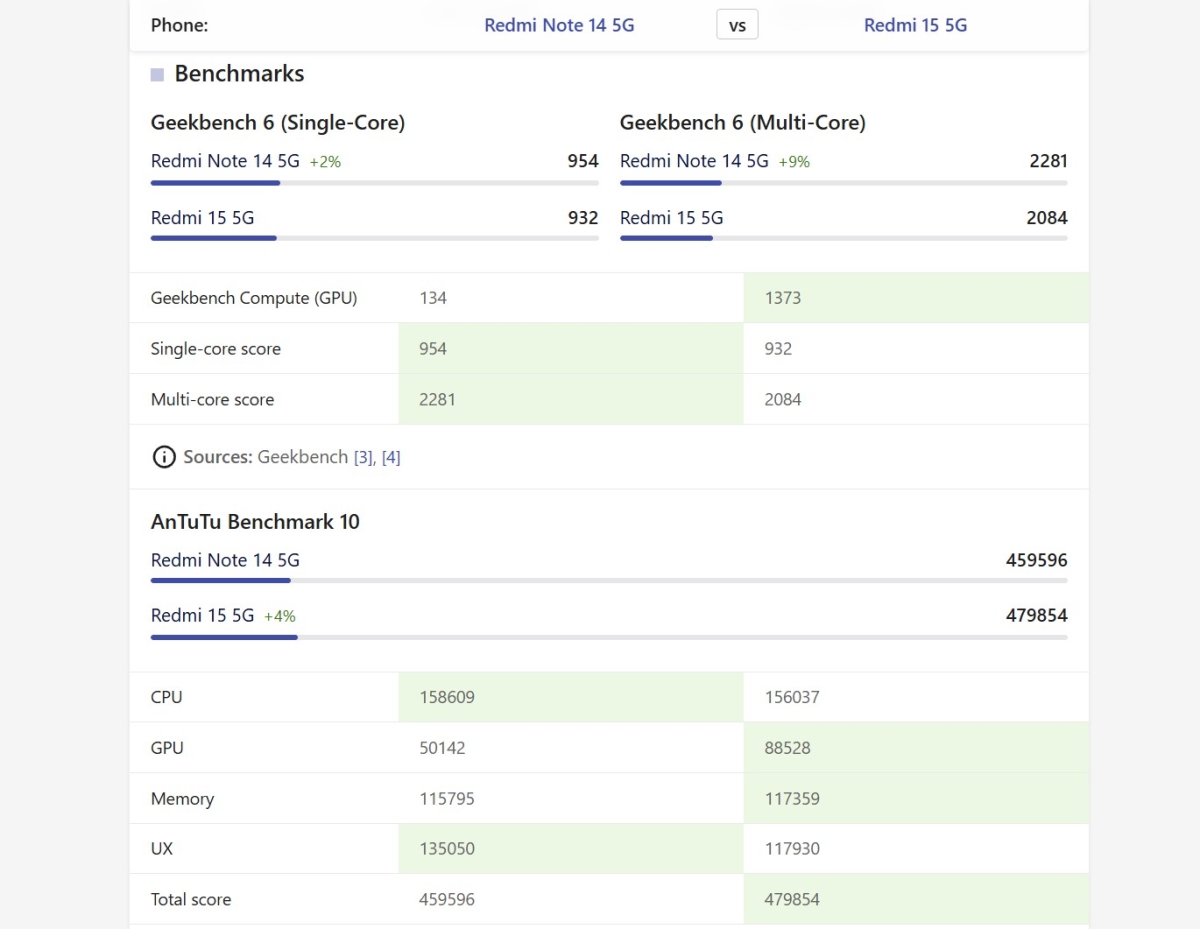The image size is (1200, 929).
Task: Open the Redmi 15 5G header link
Action: [x=915, y=25]
